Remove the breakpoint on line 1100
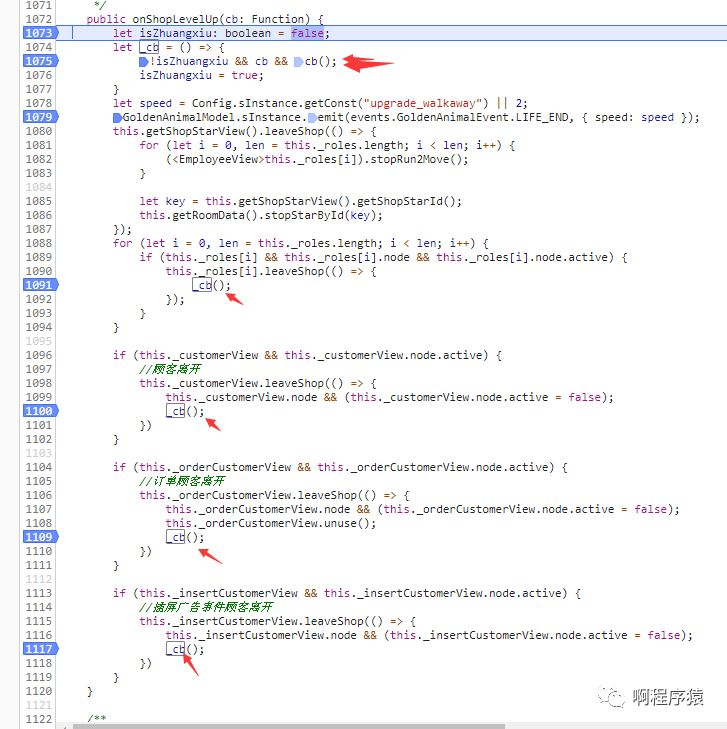The image size is (727, 729). (40, 411)
